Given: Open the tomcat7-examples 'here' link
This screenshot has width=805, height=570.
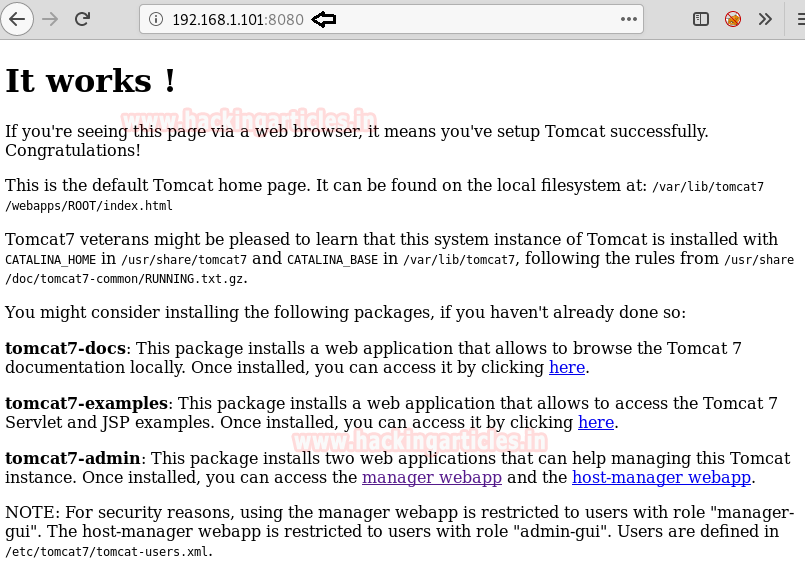Looking at the screenshot, I should point(596,423).
